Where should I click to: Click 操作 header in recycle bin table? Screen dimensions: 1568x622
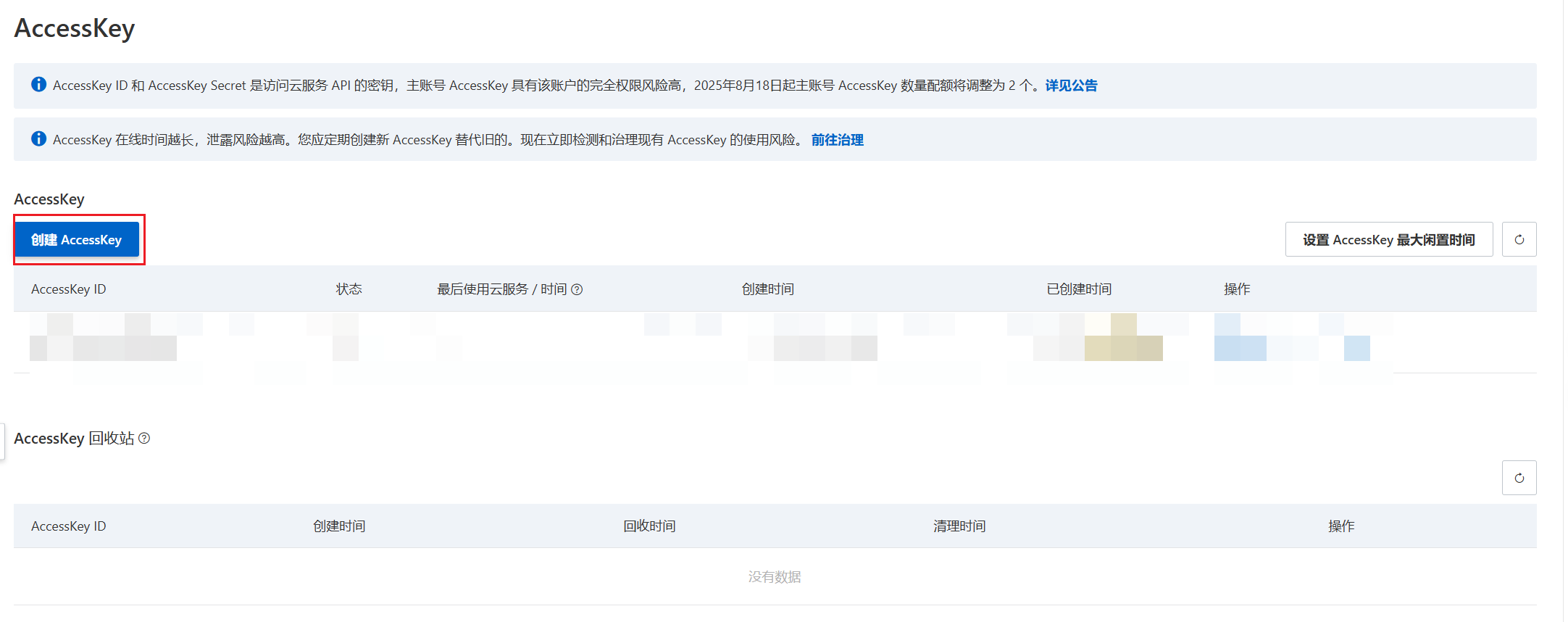click(1340, 526)
